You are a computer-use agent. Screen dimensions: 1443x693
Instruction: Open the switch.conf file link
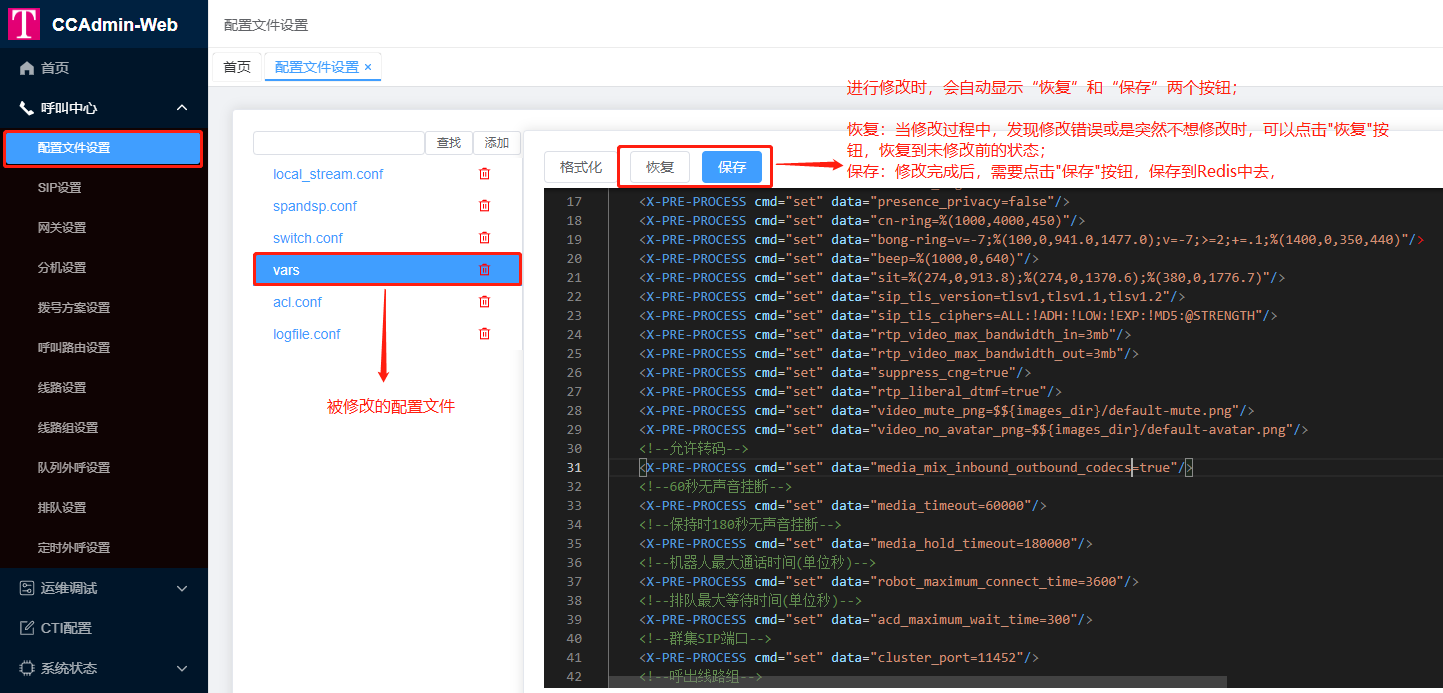coord(308,238)
